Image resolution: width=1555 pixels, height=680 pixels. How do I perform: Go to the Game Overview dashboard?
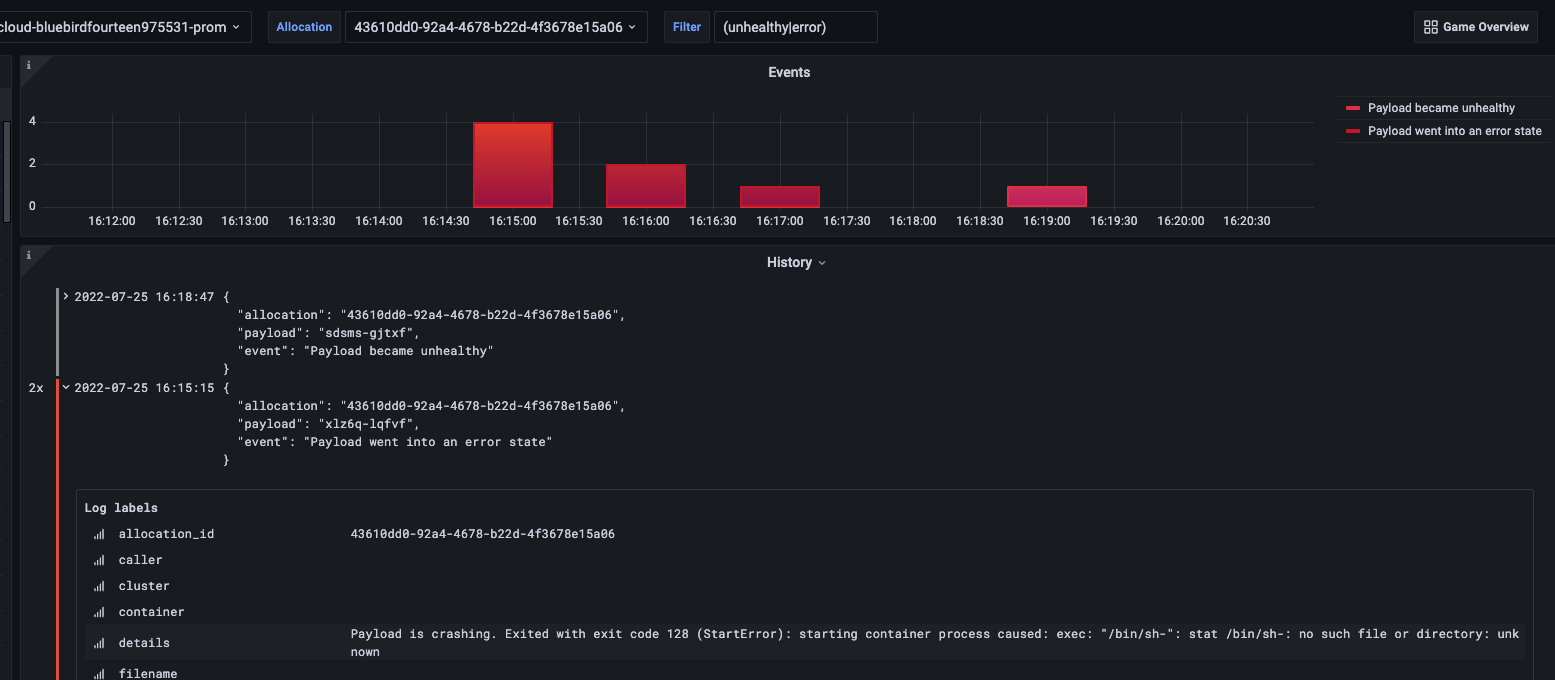pyautogui.click(x=1475, y=27)
